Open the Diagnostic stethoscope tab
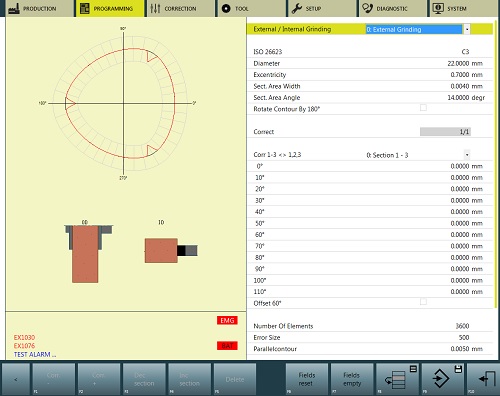The image size is (500, 396). click(393, 8)
